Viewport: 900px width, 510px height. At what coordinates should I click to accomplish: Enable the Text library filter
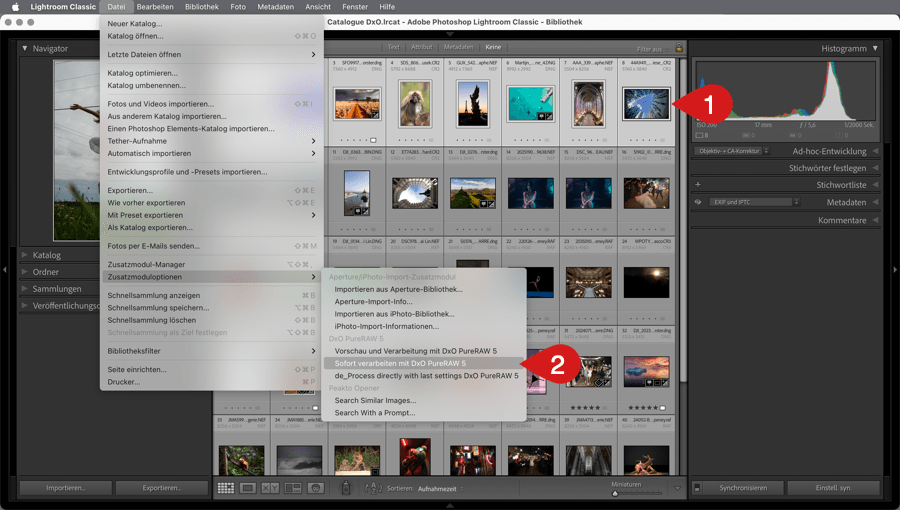tap(393, 47)
